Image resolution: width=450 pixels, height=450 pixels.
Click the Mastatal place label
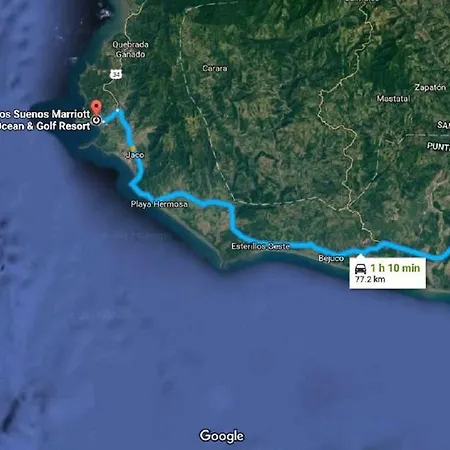pyautogui.click(x=393, y=99)
